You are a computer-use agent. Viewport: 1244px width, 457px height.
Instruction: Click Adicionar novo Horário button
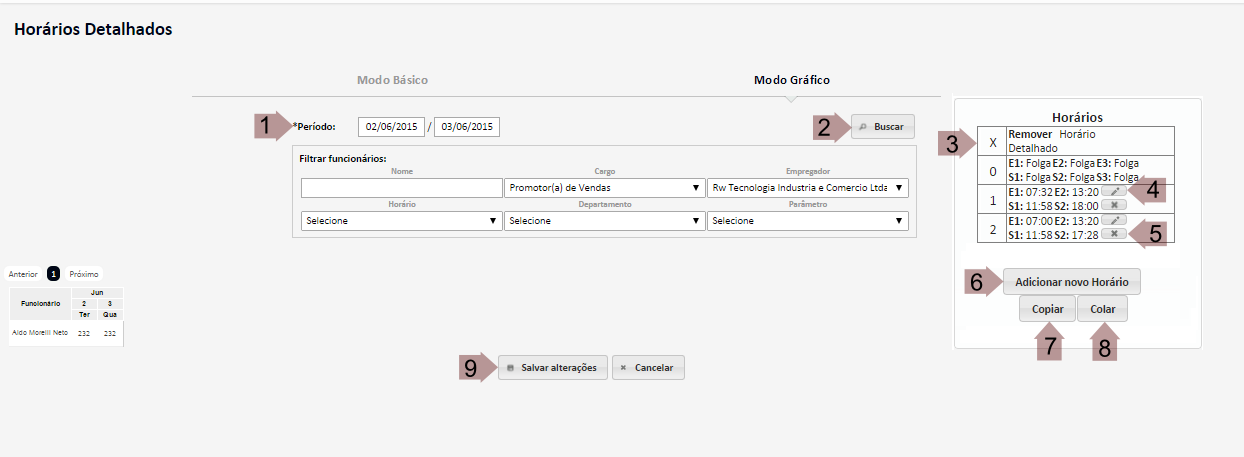(x=1071, y=282)
